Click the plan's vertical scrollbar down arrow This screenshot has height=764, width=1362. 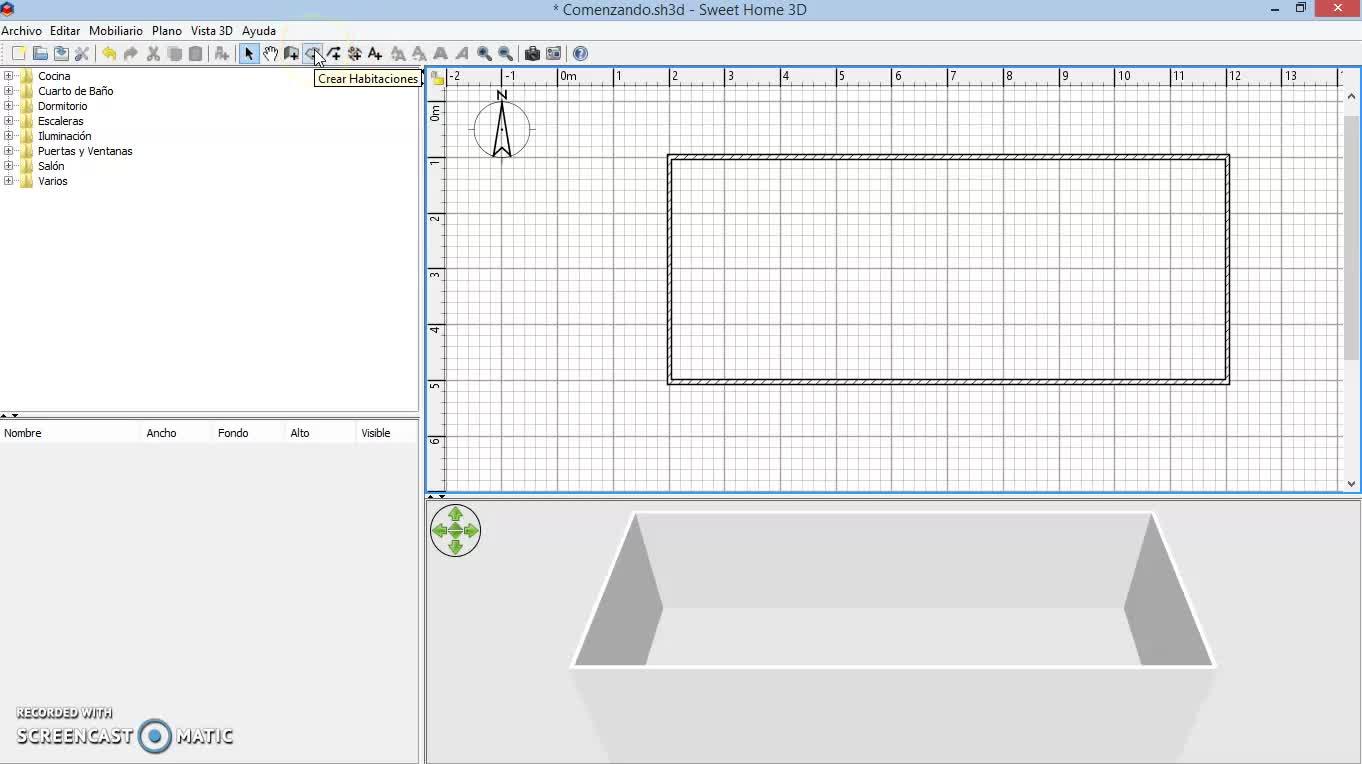pos(1351,484)
